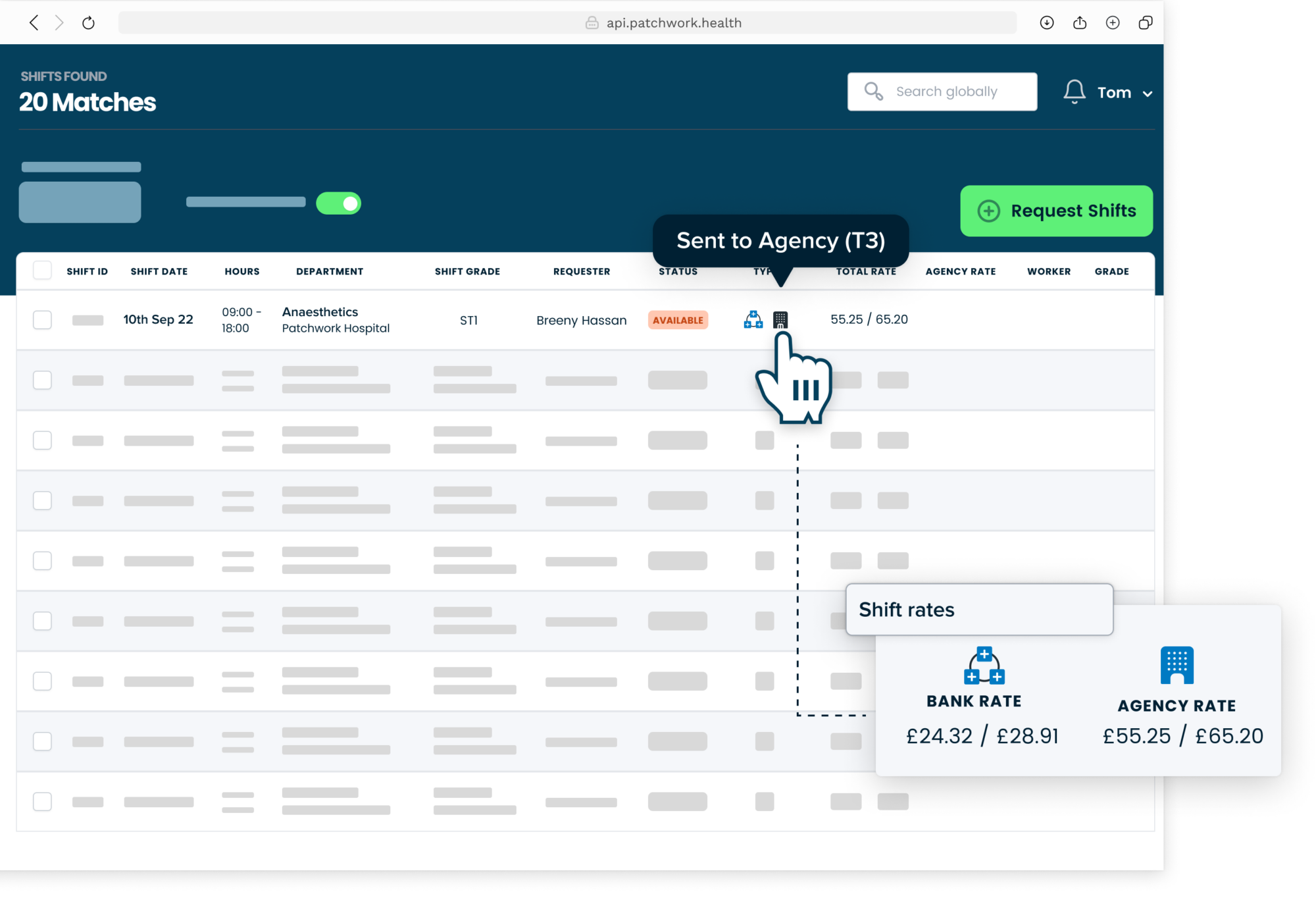Click the SHIFT GRADE column header
This screenshot has width=1316, height=923.
click(x=467, y=271)
